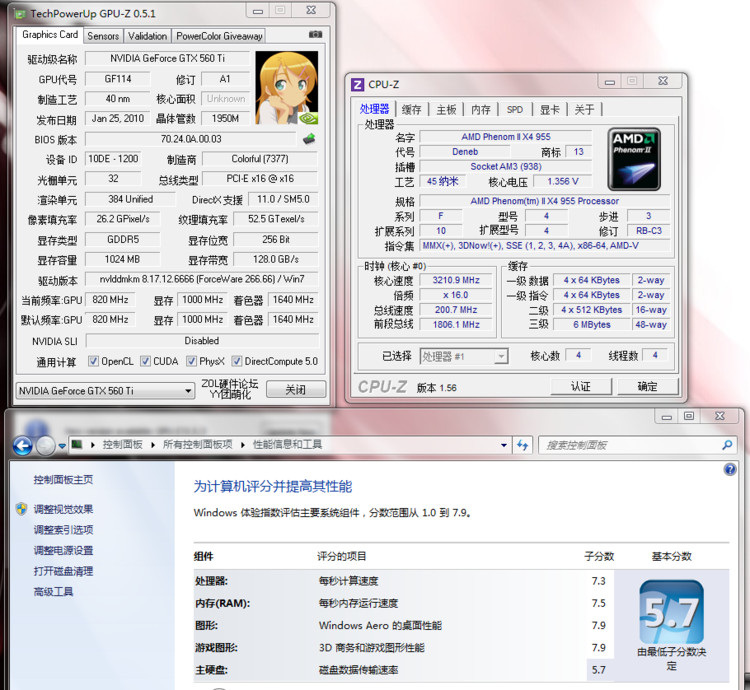Select the 缓存 tab in CPU-Z
This screenshot has width=750, height=690.
pos(411,110)
